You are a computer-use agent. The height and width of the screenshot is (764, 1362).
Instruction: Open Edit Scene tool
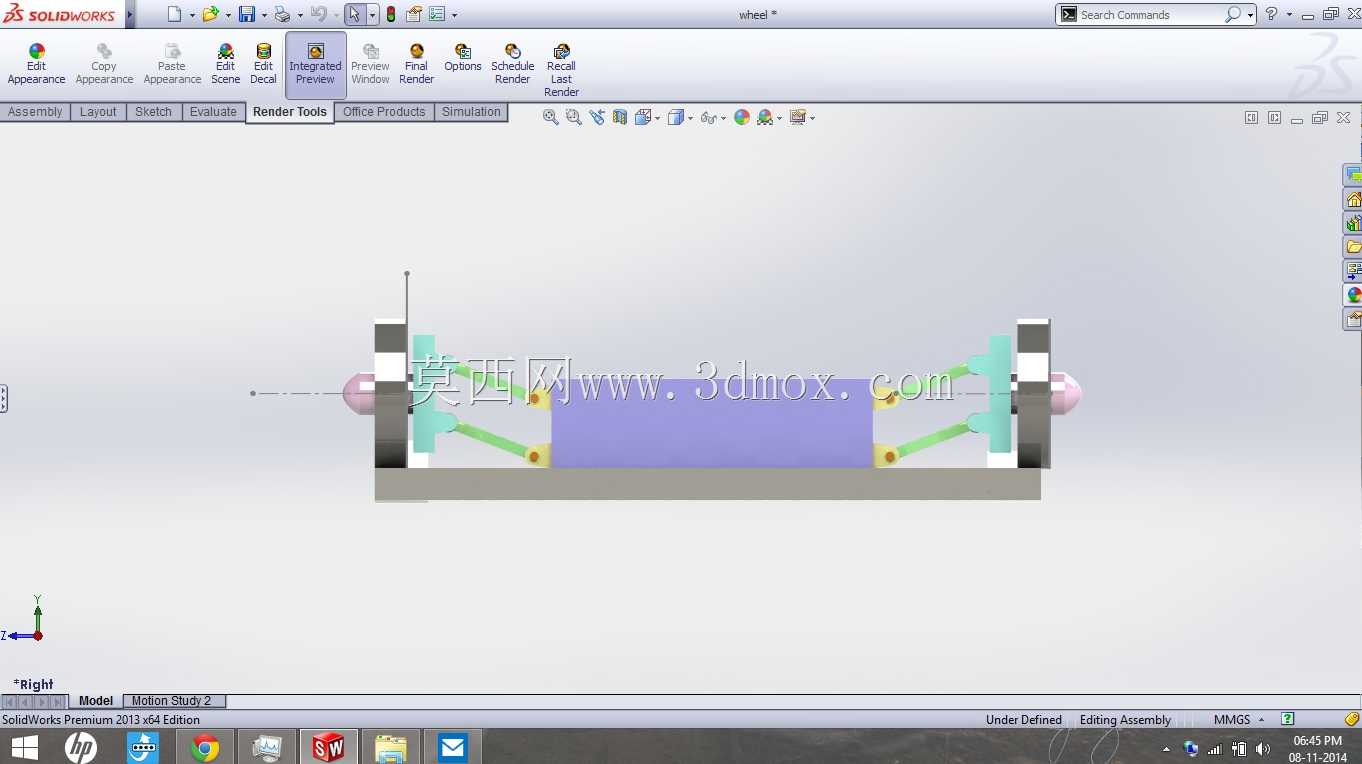coord(225,65)
